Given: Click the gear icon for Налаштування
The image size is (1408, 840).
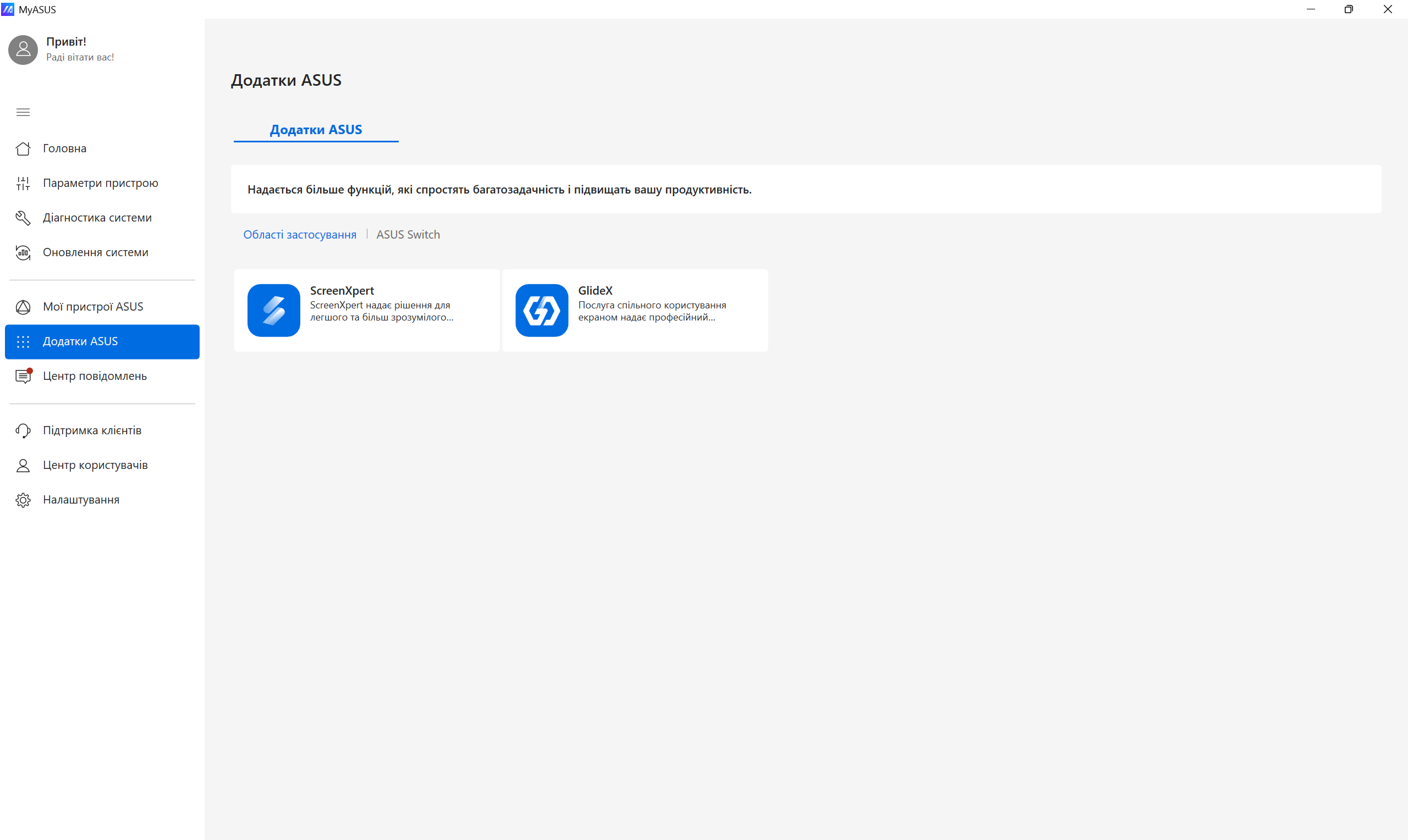Looking at the screenshot, I should pos(23,500).
